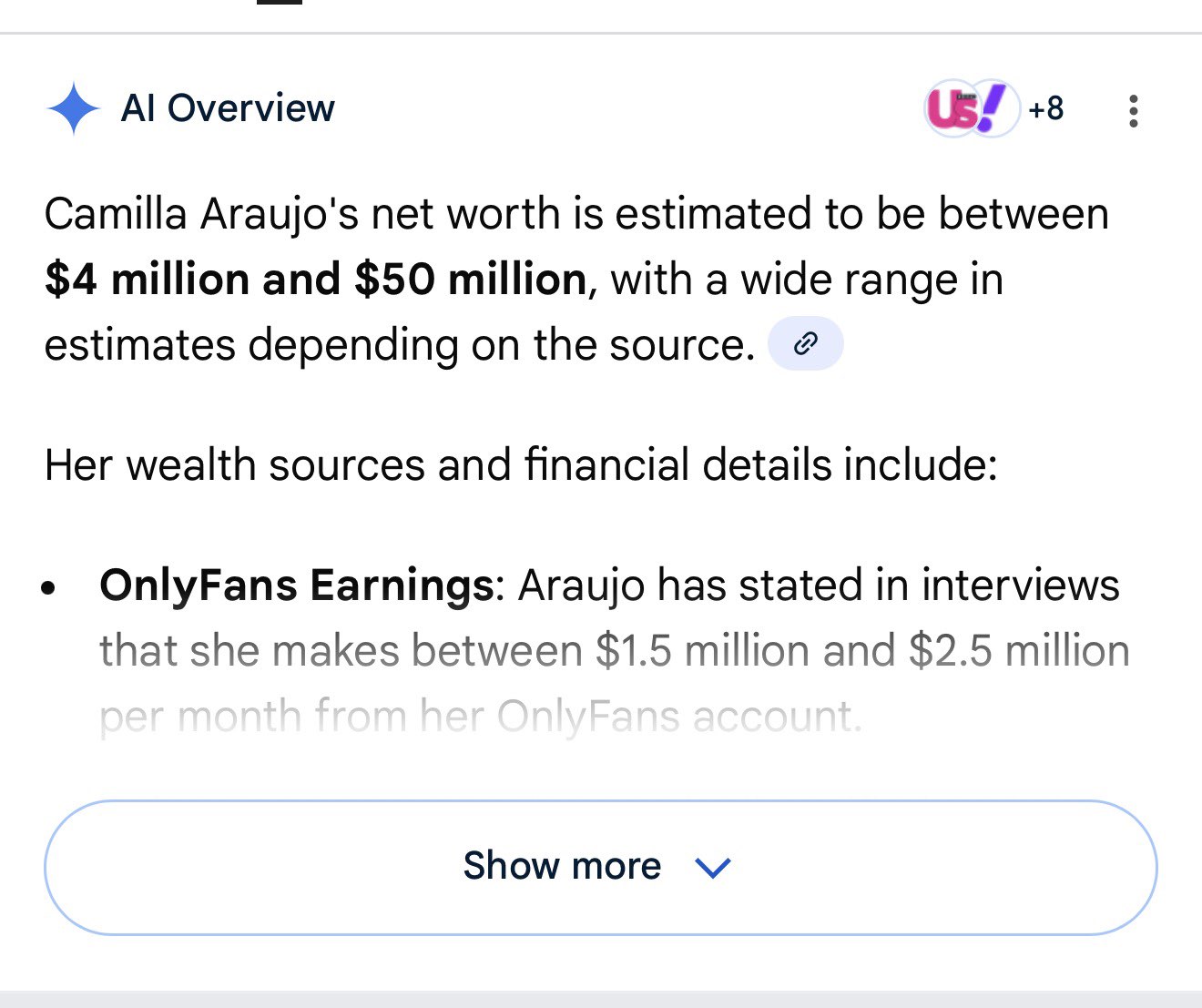Open the three-dot more options menu
This screenshot has height=1008, width=1202.
[x=1133, y=110]
